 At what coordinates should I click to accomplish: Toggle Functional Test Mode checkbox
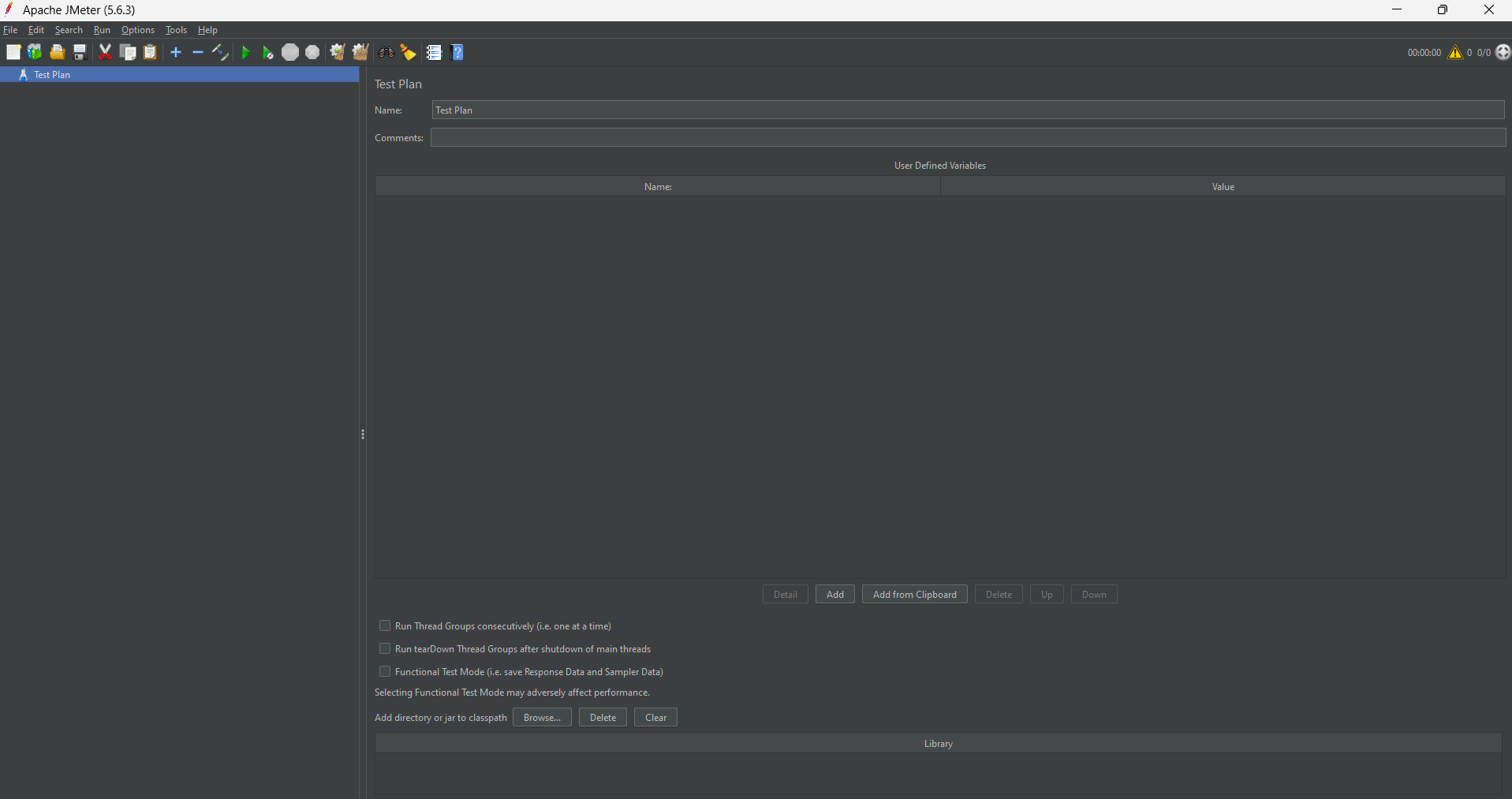tap(385, 671)
